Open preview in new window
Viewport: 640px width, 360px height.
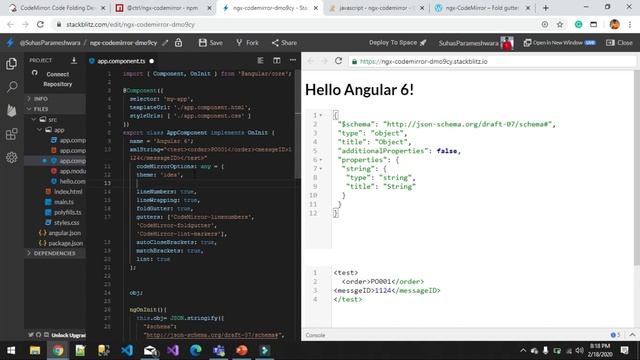[560, 42]
